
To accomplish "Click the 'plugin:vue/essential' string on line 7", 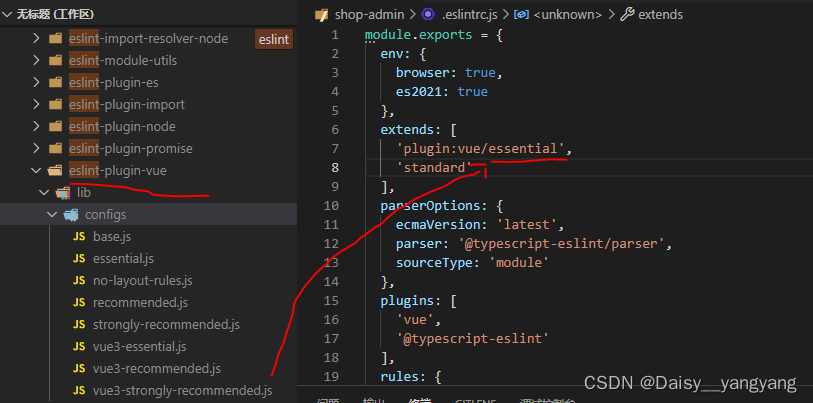I will pos(480,149).
